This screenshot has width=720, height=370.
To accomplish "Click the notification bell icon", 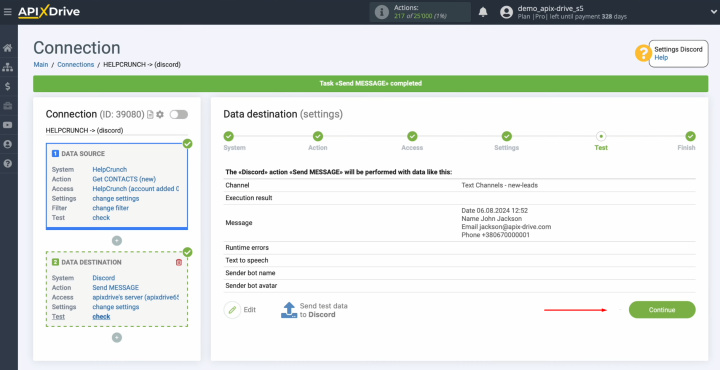I will [483, 12].
